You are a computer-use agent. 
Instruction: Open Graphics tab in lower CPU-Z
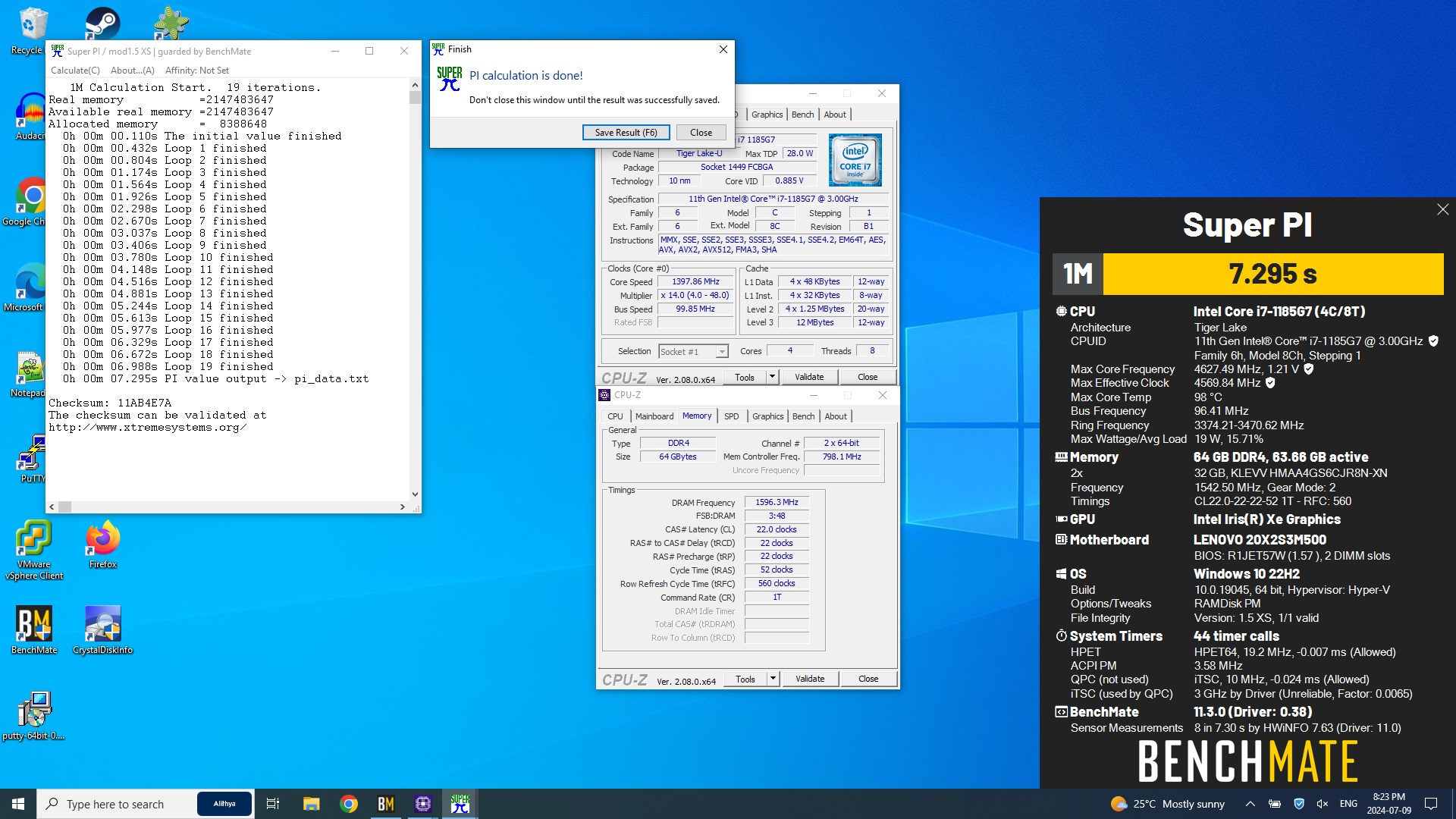767,416
